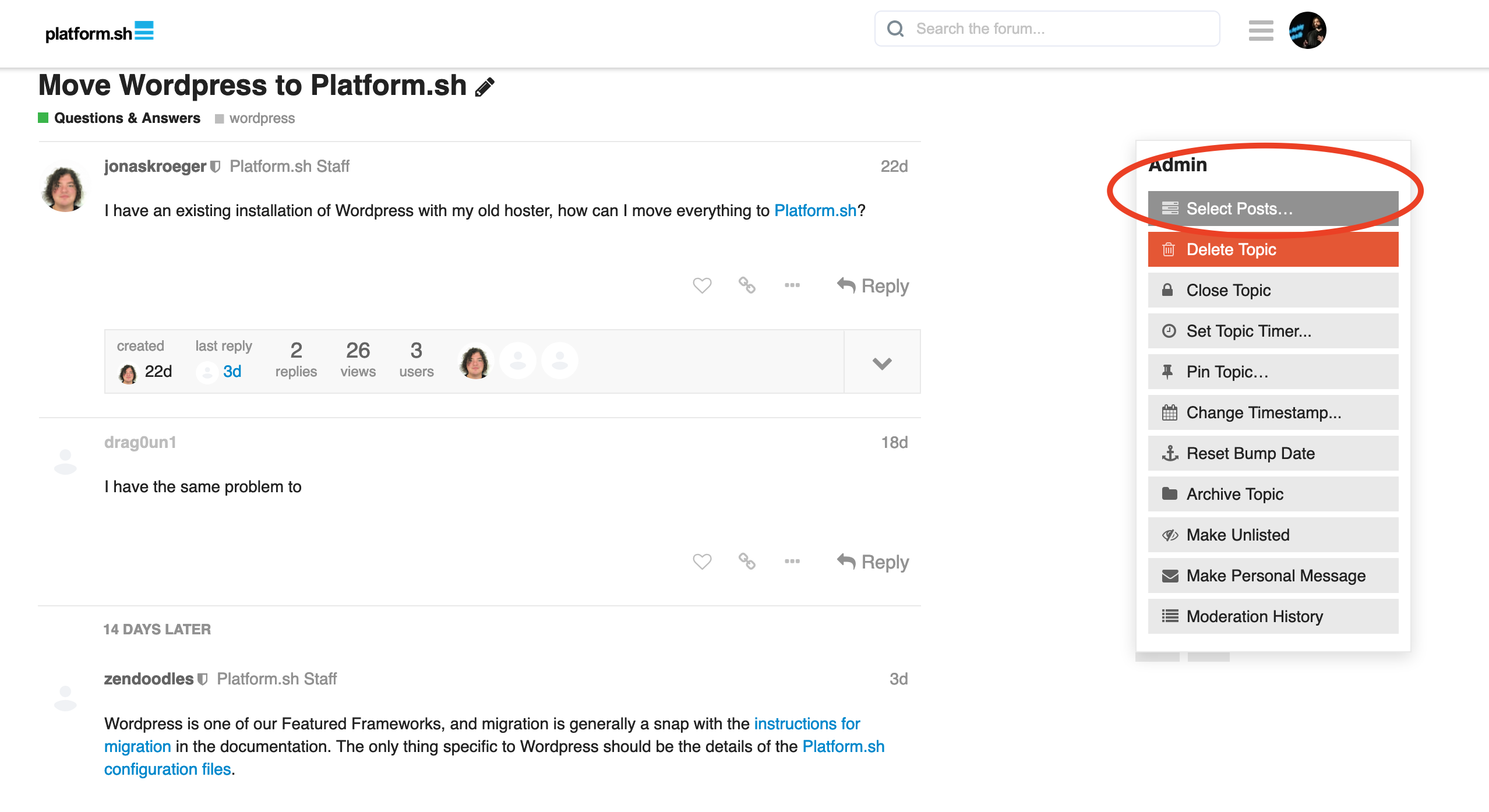Open Moderation History
Viewport: 1489px width, 812px height.
point(1273,616)
